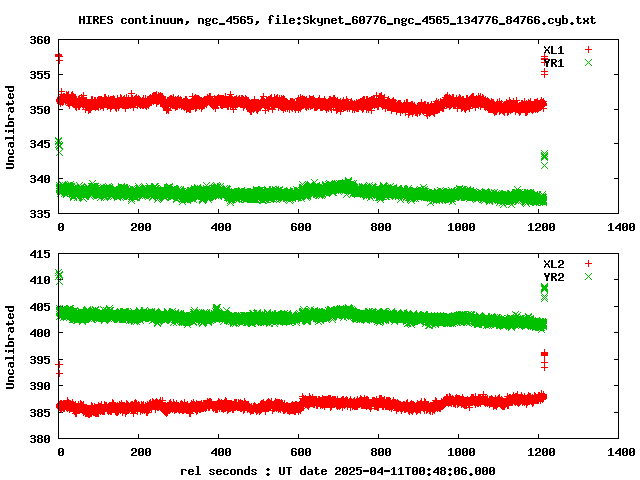Click the 355 y-axis label in top plot
The width and height of the screenshot is (640, 480).
pos(40,75)
